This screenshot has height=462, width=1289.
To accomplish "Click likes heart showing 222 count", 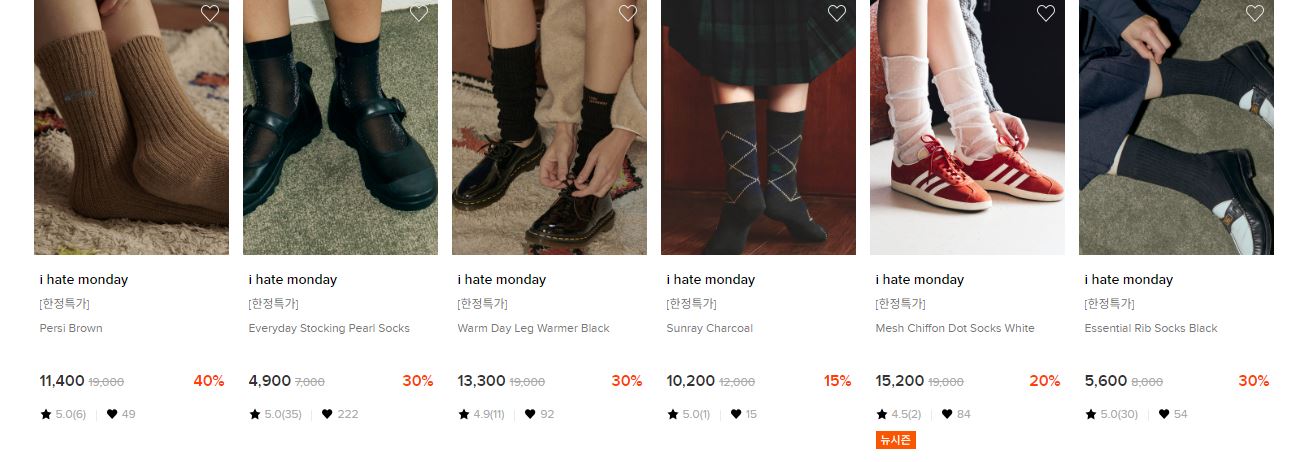I will point(327,414).
